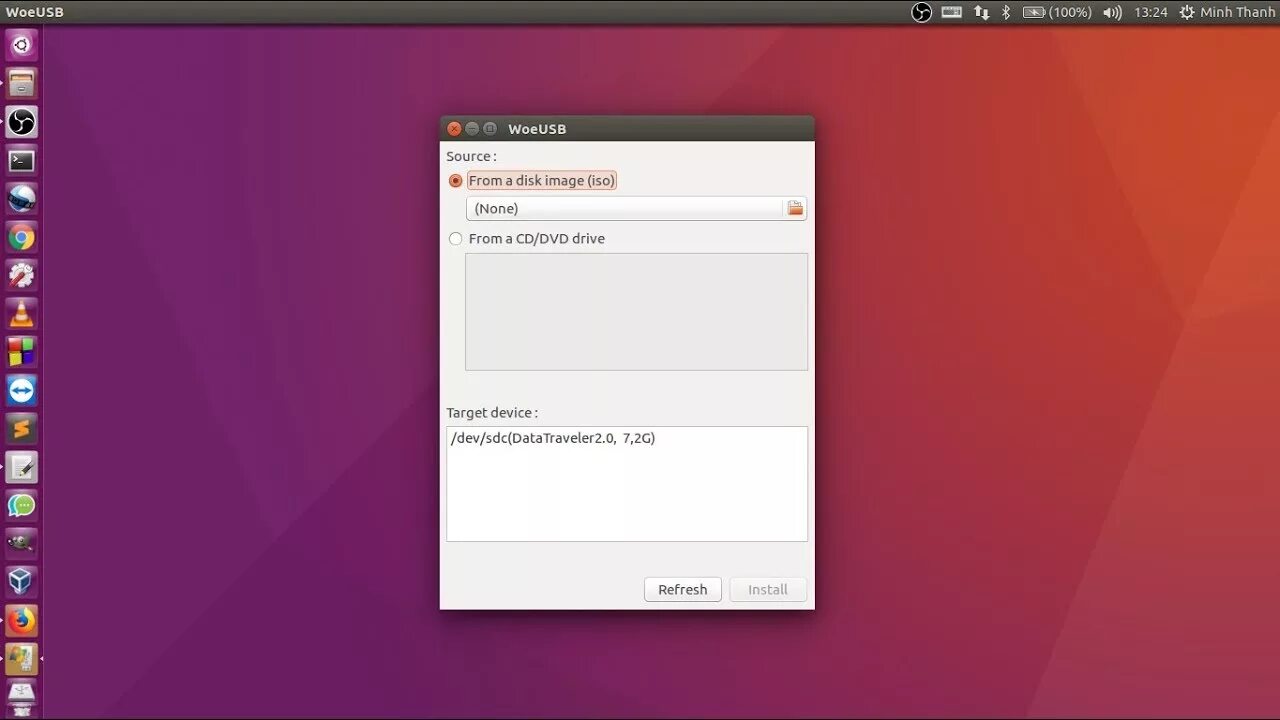The height and width of the screenshot is (720, 1280).
Task: Select the 'From a disk image (iso)' radio button
Action: pyautogui.click(x=456, y=181)
